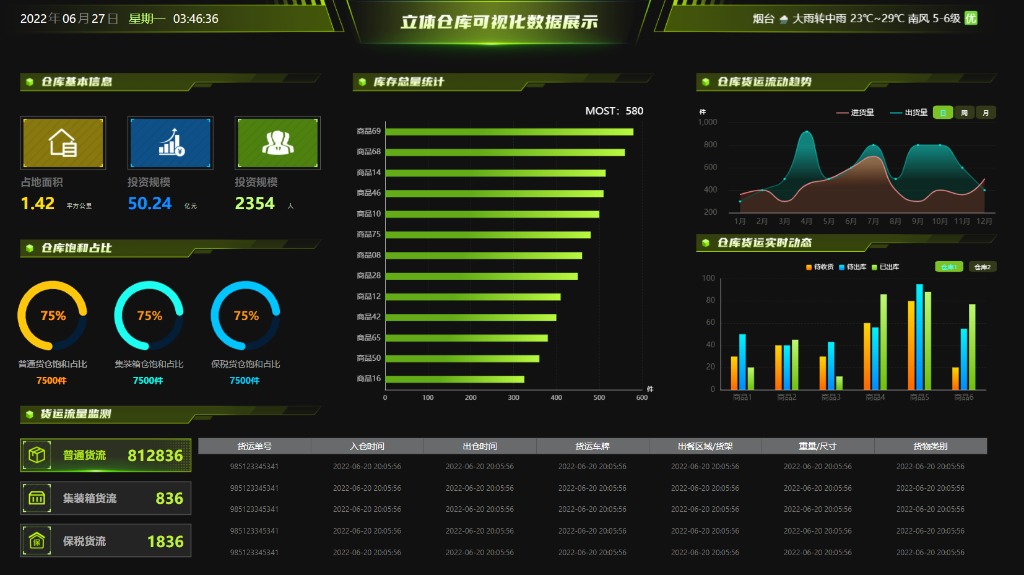1024x575 pixels.
Task: Toggle the 待收货 legend item
Action: coord(819,267)
